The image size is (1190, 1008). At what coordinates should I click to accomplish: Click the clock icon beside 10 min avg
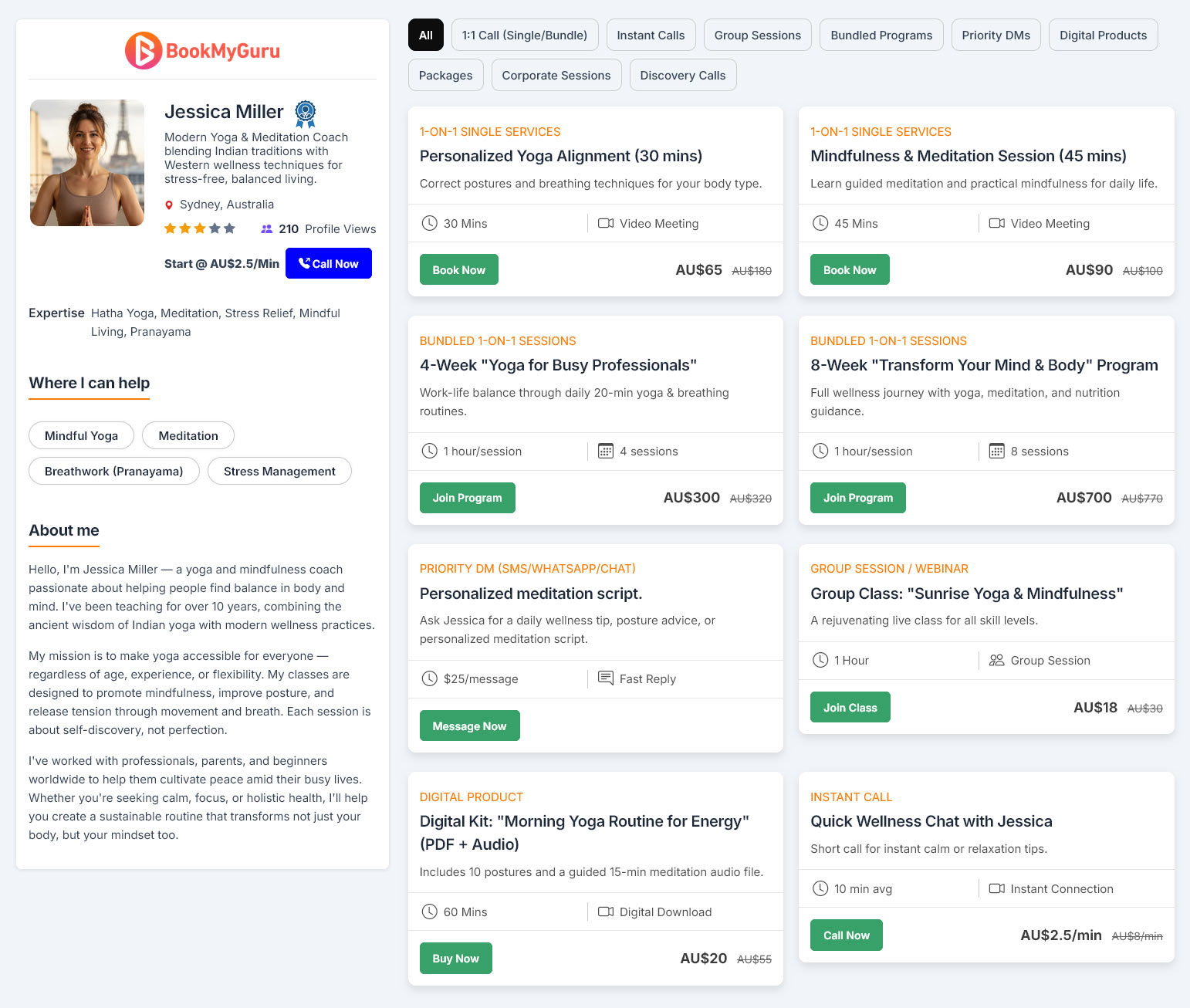[x=820, y=889]
